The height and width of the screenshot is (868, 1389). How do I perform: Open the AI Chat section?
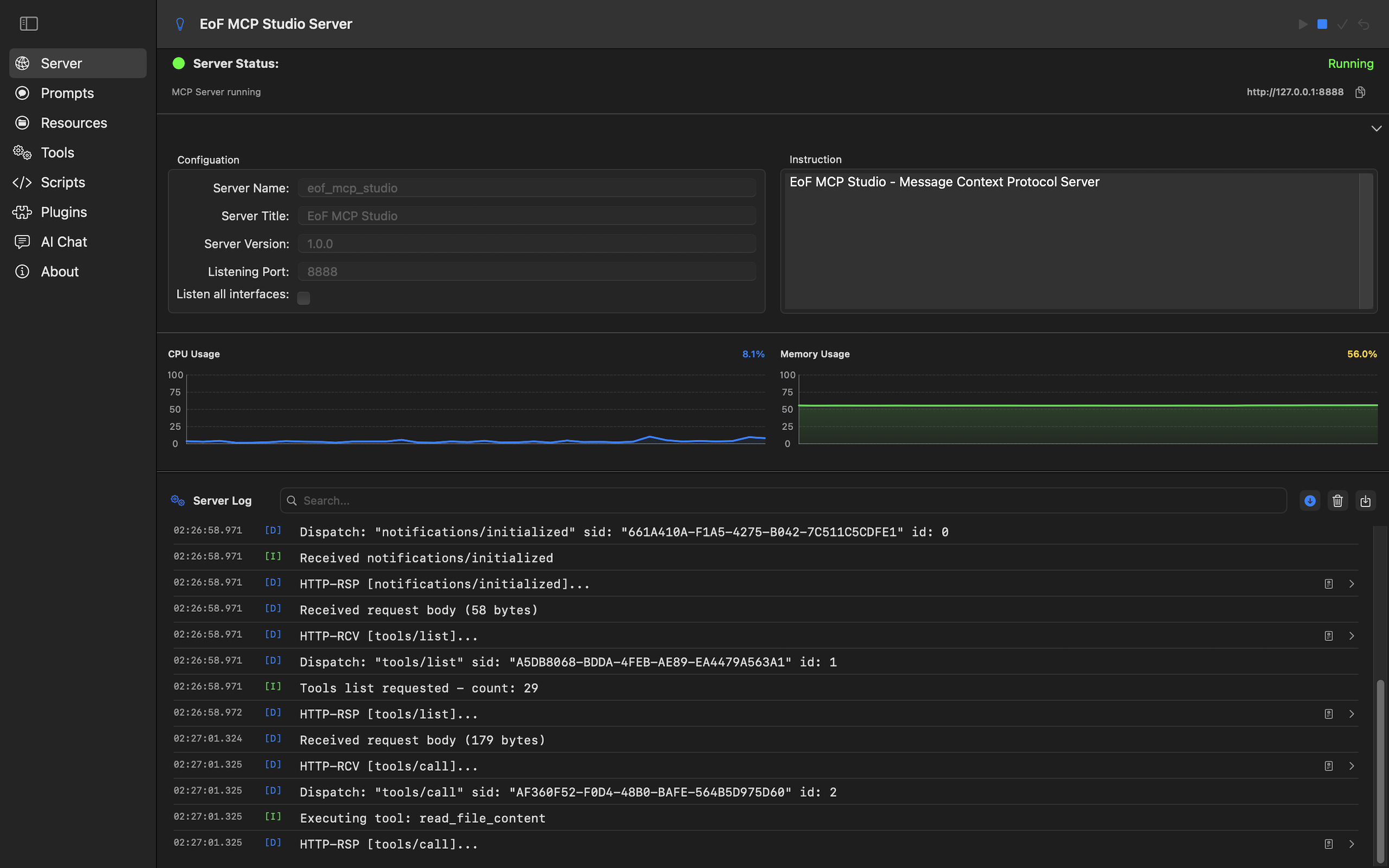pos(78,242)
